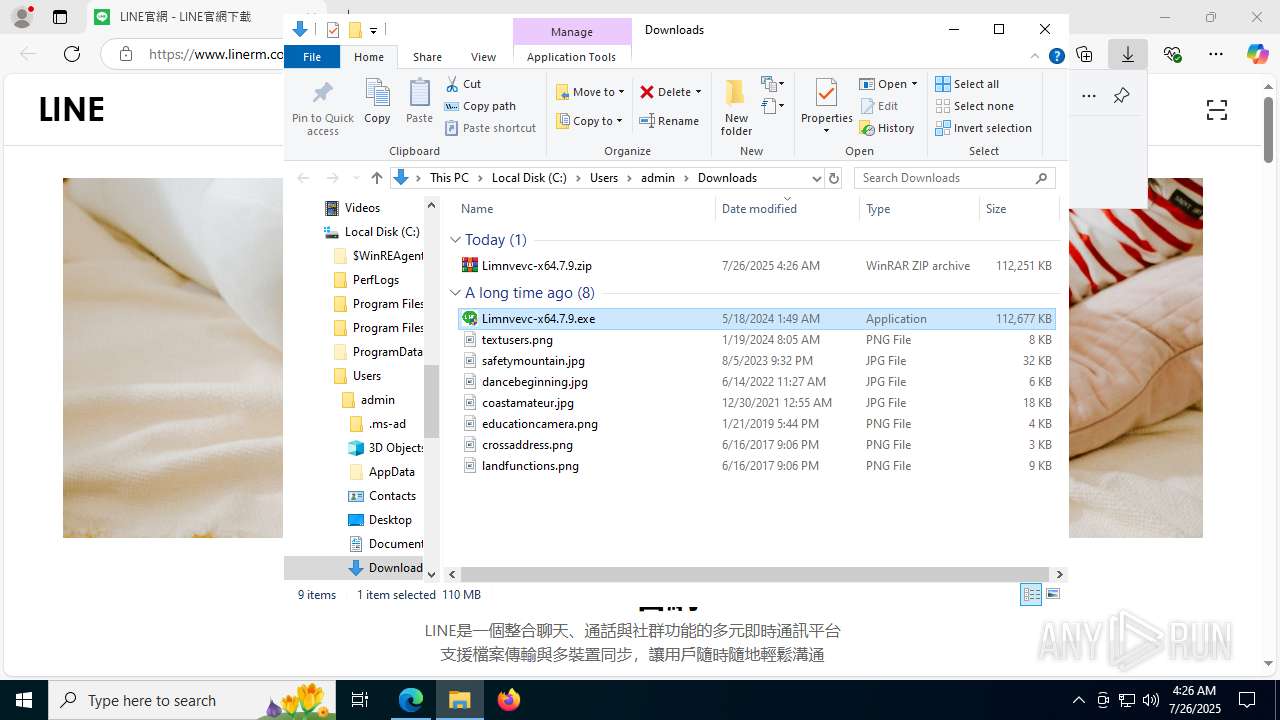Click the navigation pane scroll down arrow
Viewport: 1280px width, 720px height.
click(x=432, y=575)
